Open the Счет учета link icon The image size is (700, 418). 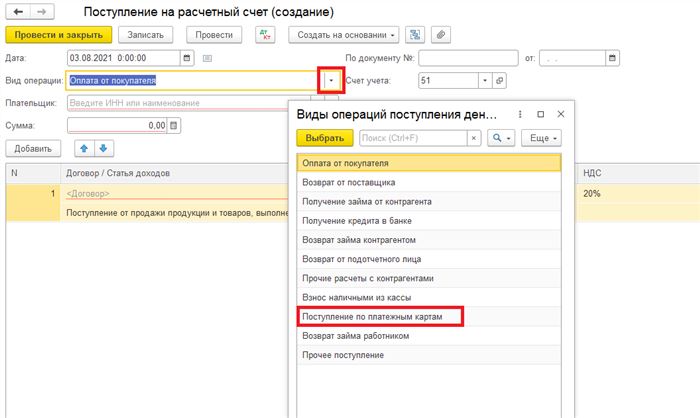[499, 81]
